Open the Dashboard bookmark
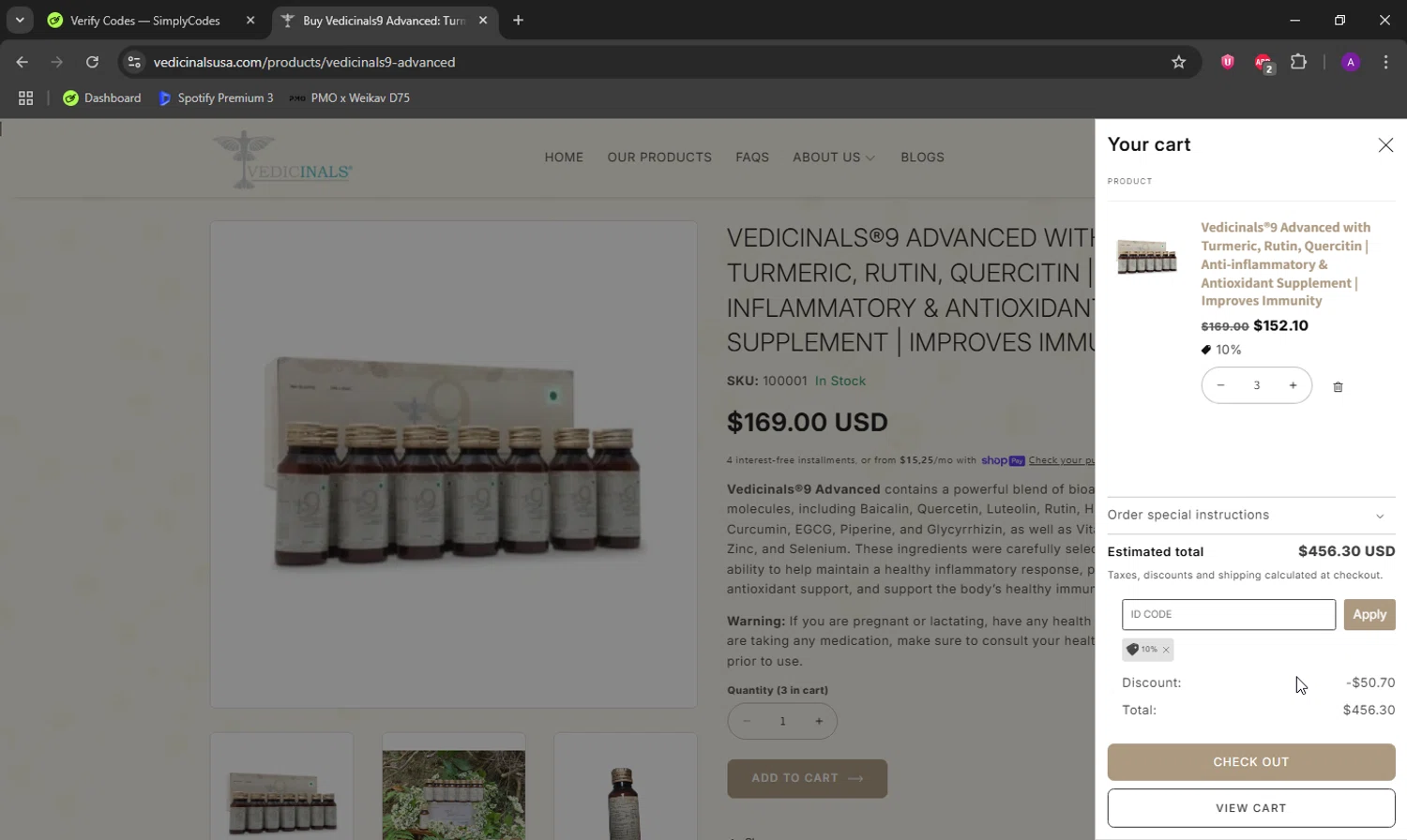 pyautogui.click(x=101, y=97)
